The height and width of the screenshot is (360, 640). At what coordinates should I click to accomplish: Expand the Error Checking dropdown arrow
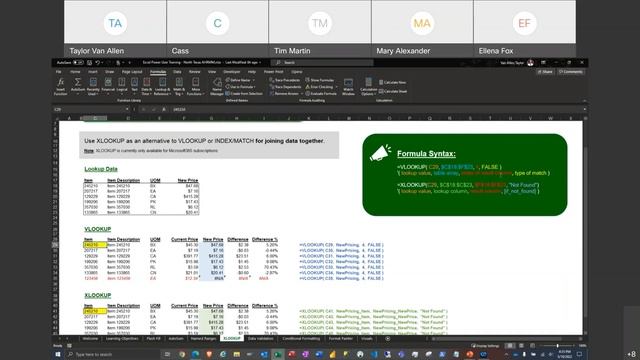[x=336, y=87]
